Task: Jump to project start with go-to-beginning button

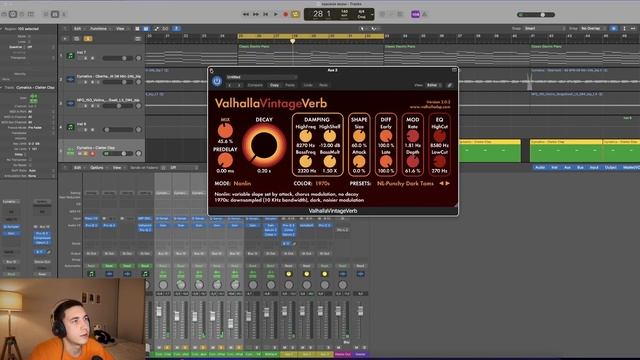Action: coord(266,14)
